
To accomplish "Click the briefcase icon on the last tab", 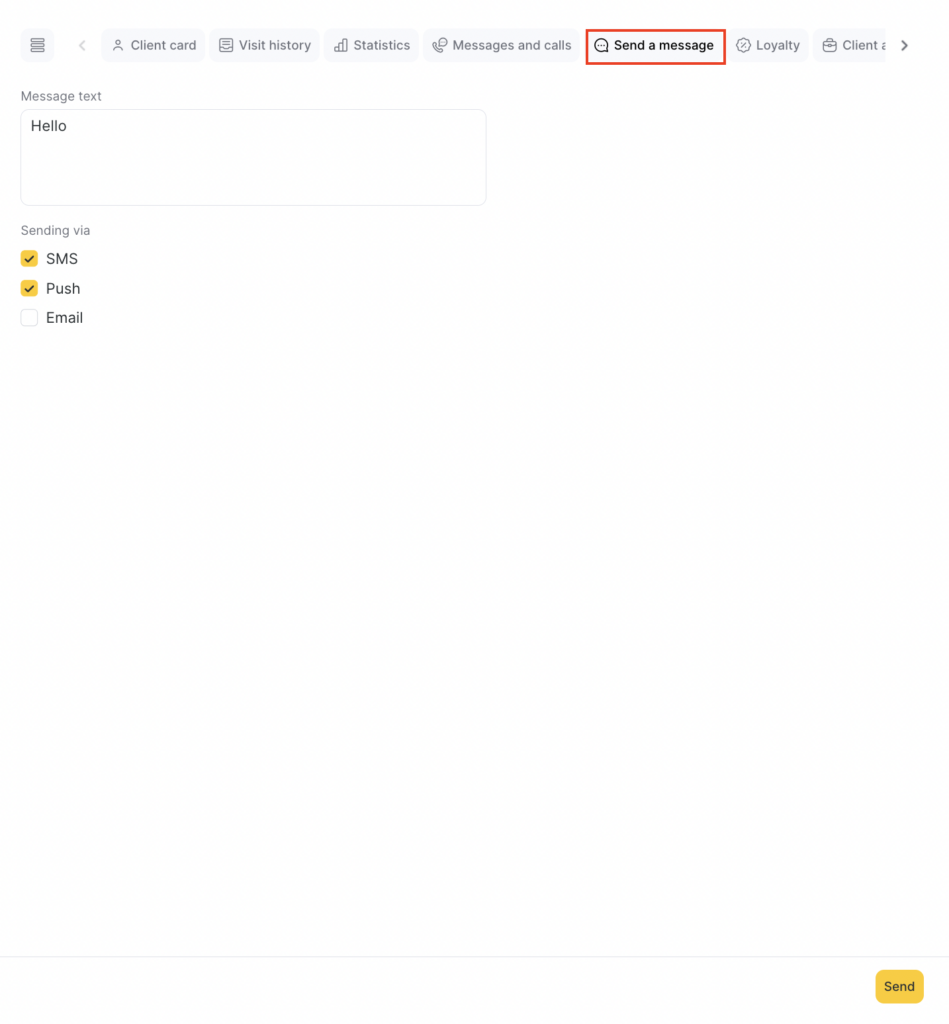I will [829, 45].
